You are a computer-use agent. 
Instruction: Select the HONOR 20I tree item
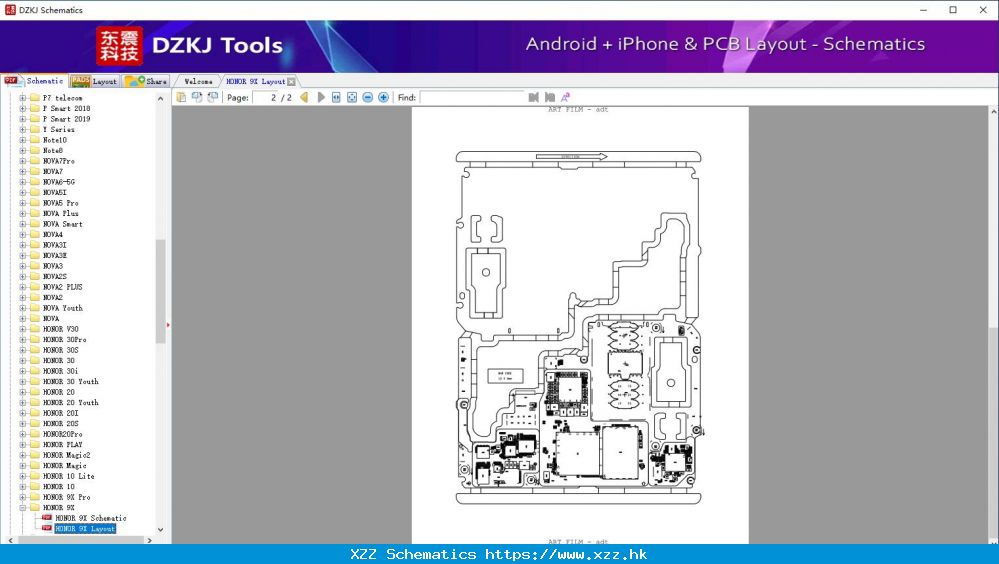(61, 413)
